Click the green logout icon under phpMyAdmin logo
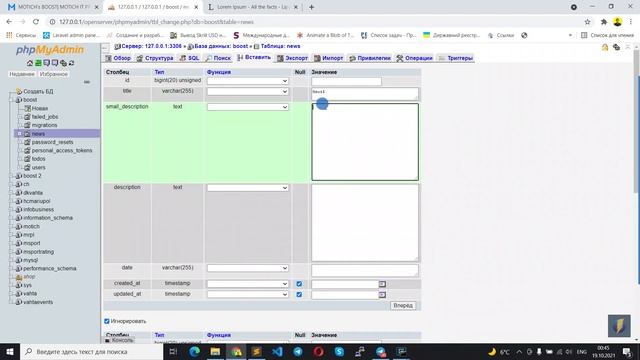Viewport: 640px width, 360px height. [x=38, y=63]
